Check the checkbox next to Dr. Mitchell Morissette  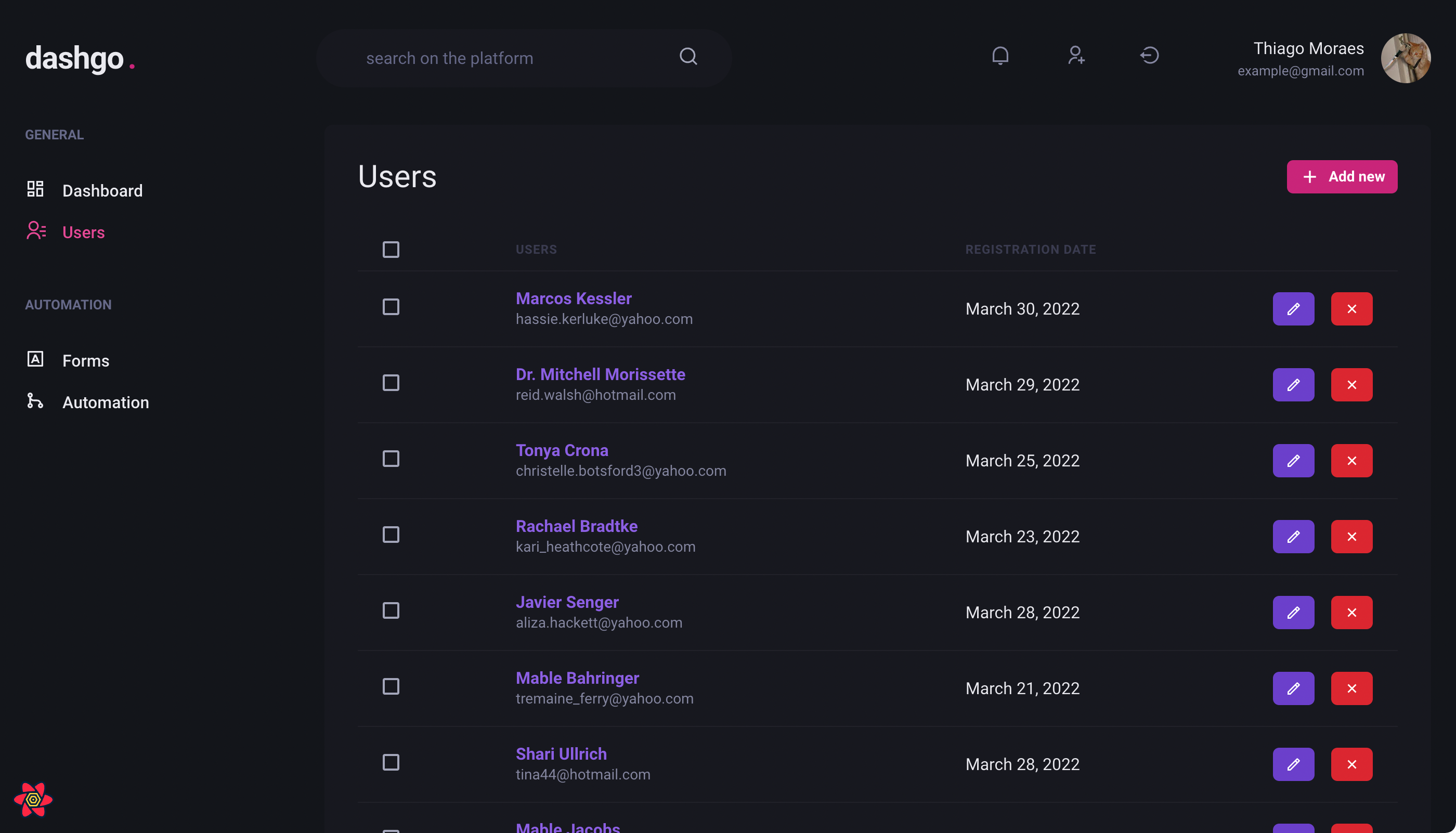click(x=391, y=383)
